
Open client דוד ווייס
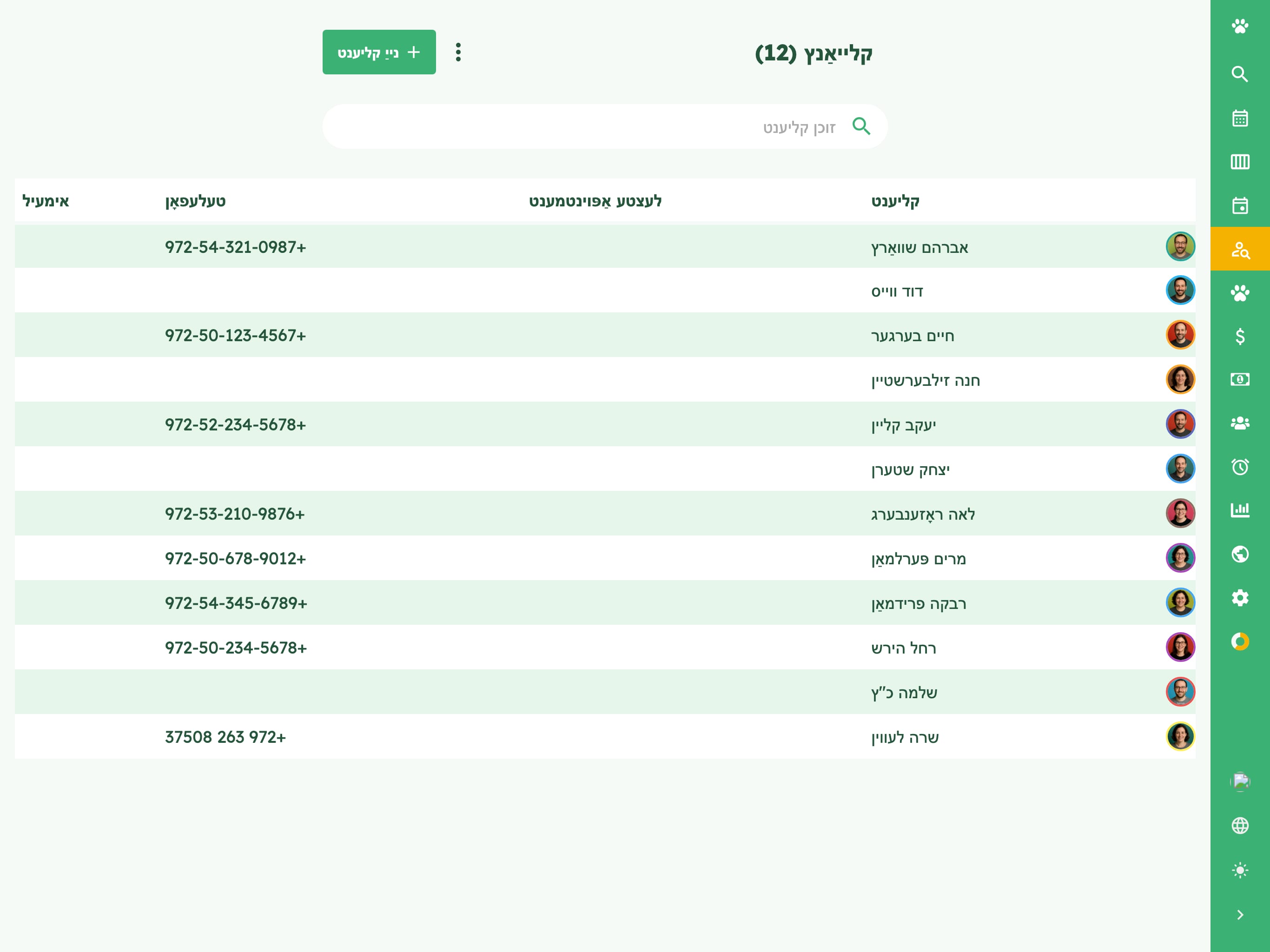897,291
